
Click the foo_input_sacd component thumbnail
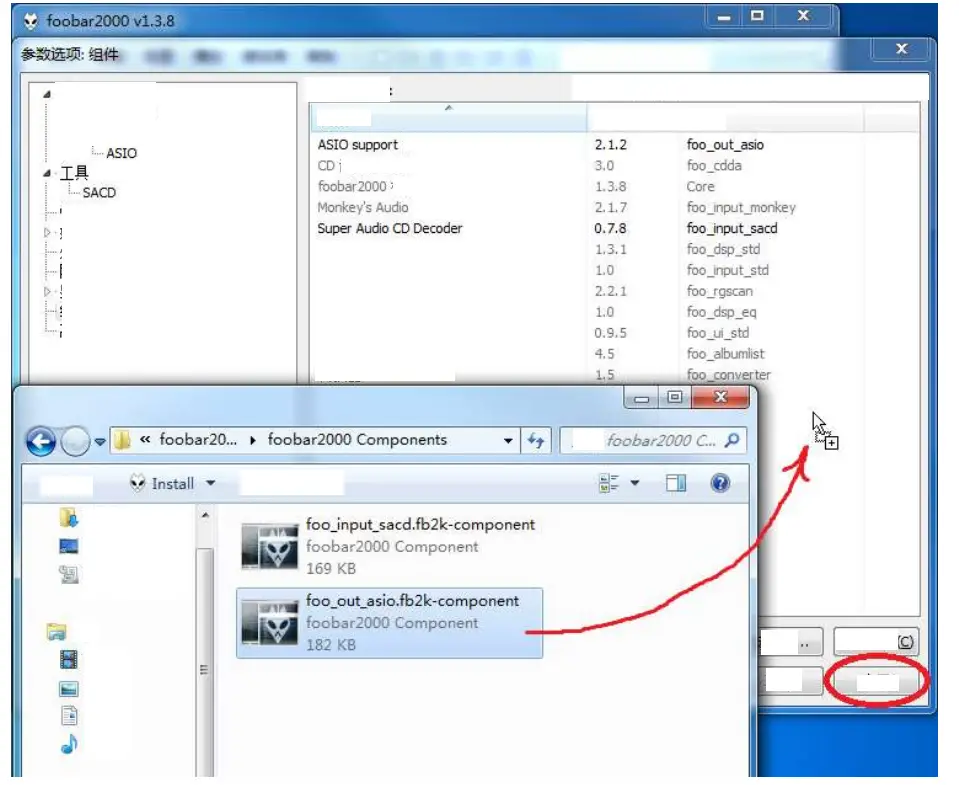[270, 547]
